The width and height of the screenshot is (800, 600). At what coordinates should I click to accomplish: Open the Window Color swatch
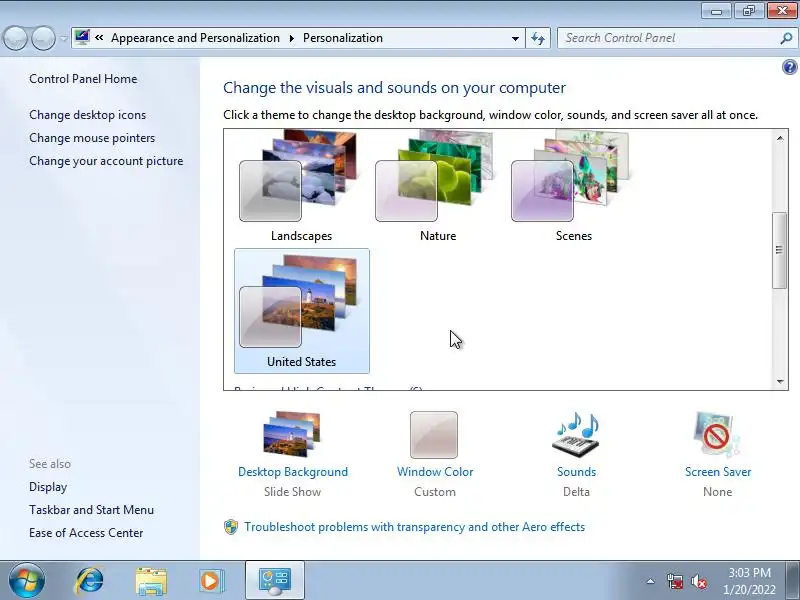click(x=434, y=435)
